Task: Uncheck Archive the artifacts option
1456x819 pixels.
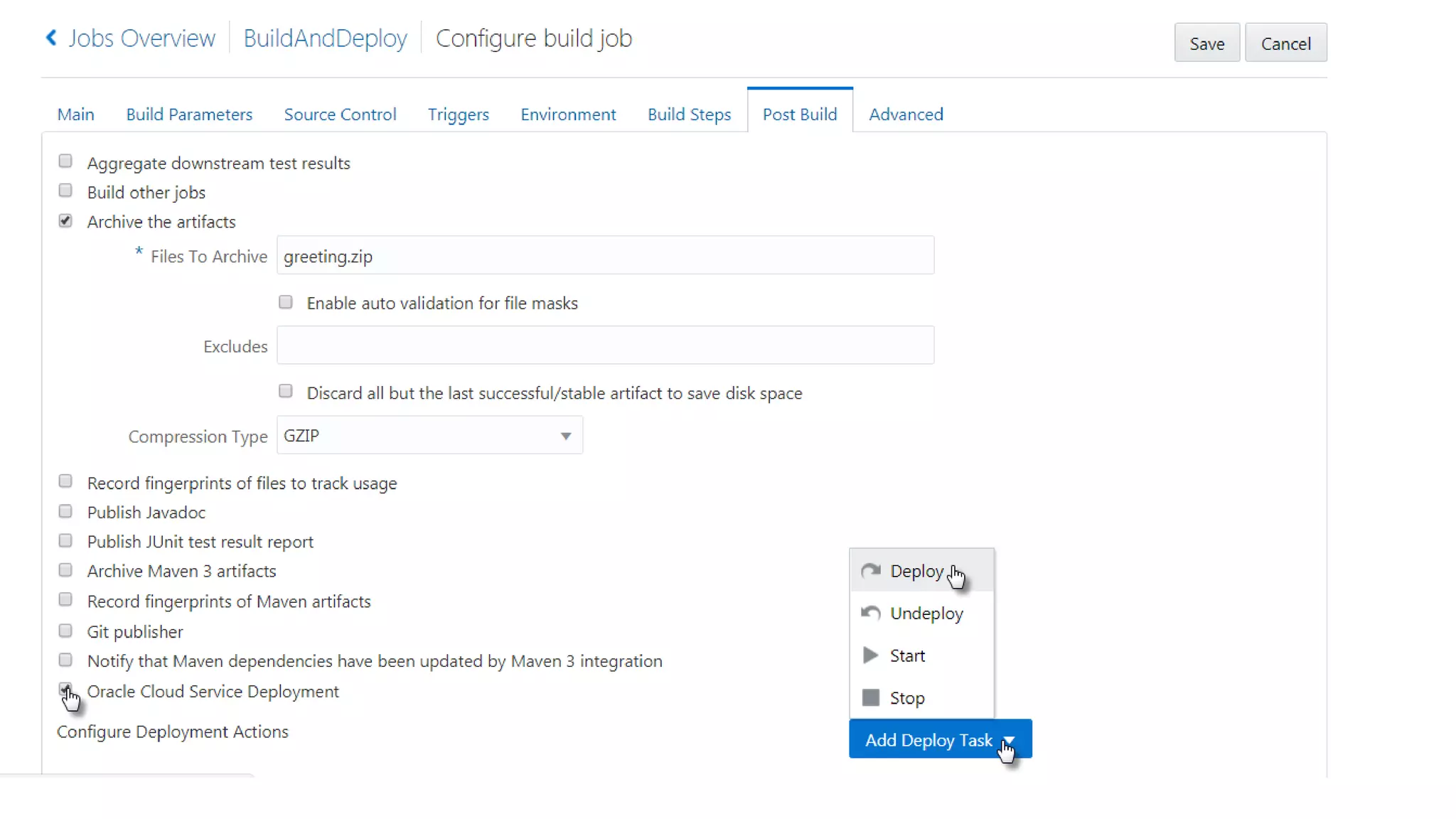Action: point(65,220)
